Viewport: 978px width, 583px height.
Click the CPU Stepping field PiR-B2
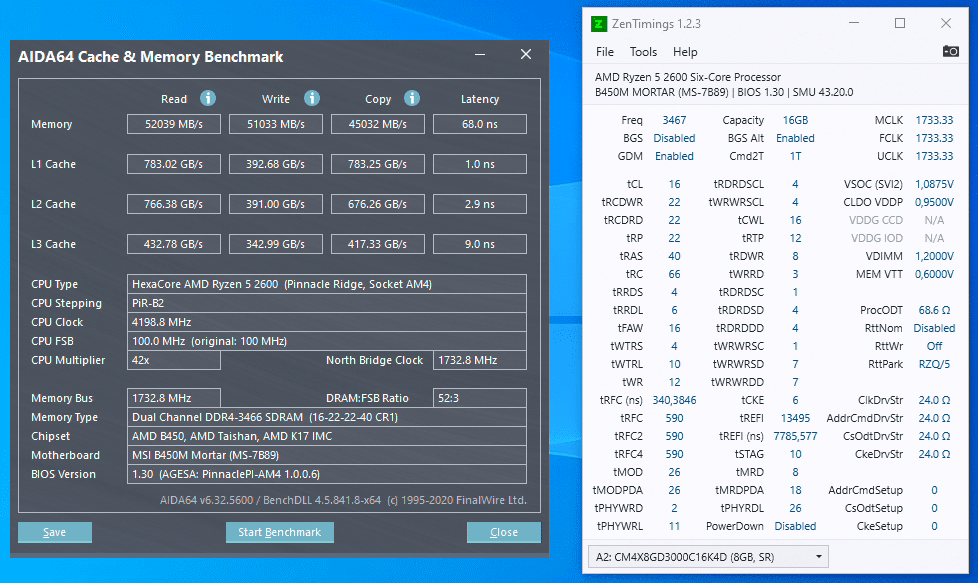pyautogui.click(x=327, y=303)
